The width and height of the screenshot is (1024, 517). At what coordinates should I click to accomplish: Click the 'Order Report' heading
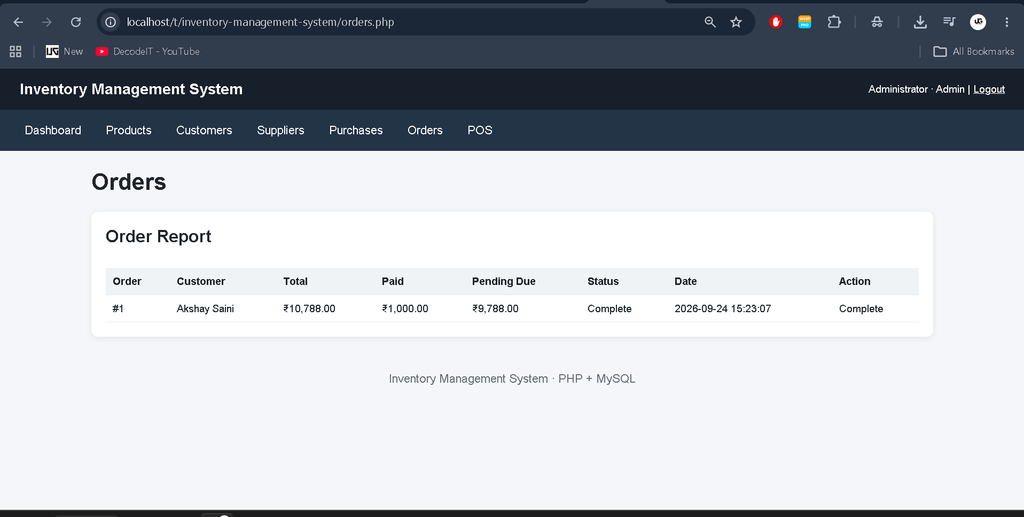159,236
